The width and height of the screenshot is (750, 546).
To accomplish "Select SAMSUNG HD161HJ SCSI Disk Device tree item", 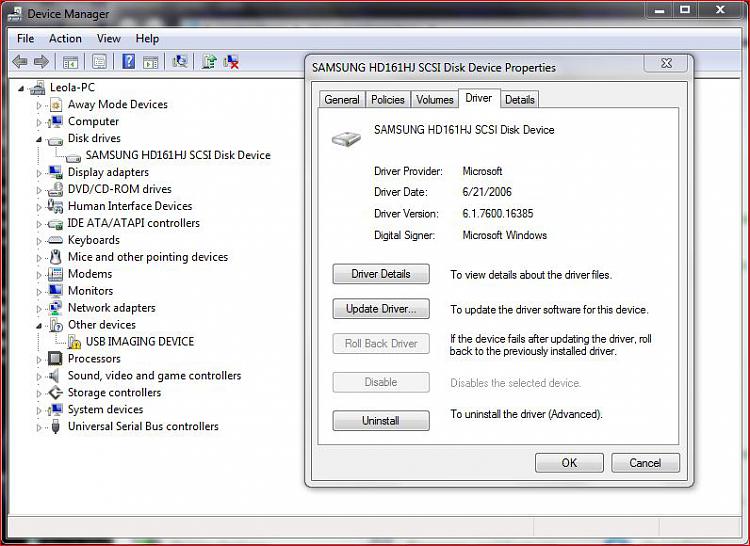I will (x=178, y=155).
